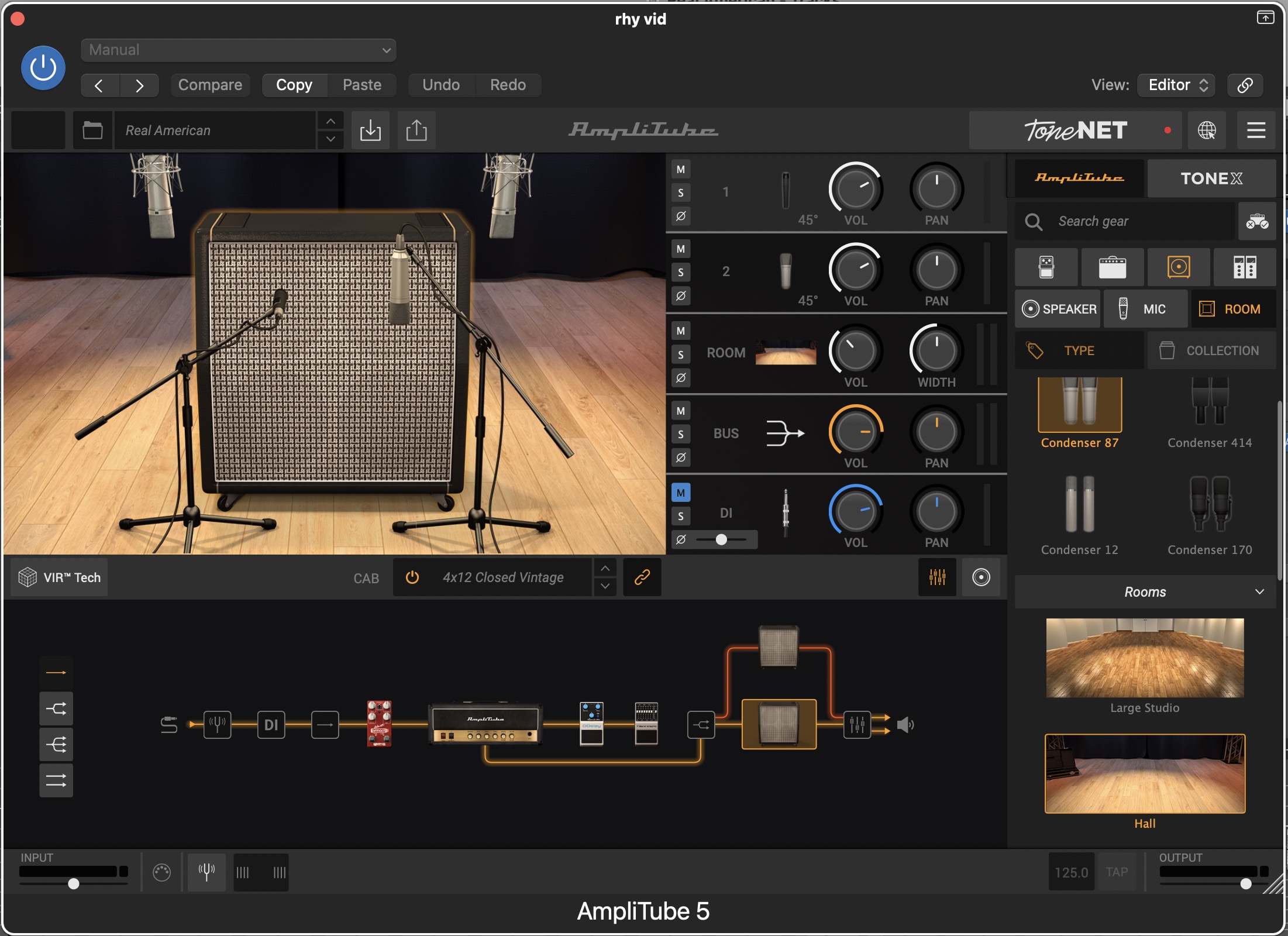This screenshot has height=936, width=1288.
Task: Switch to the SPEAKER tab
Action: tap(1058, 309)
